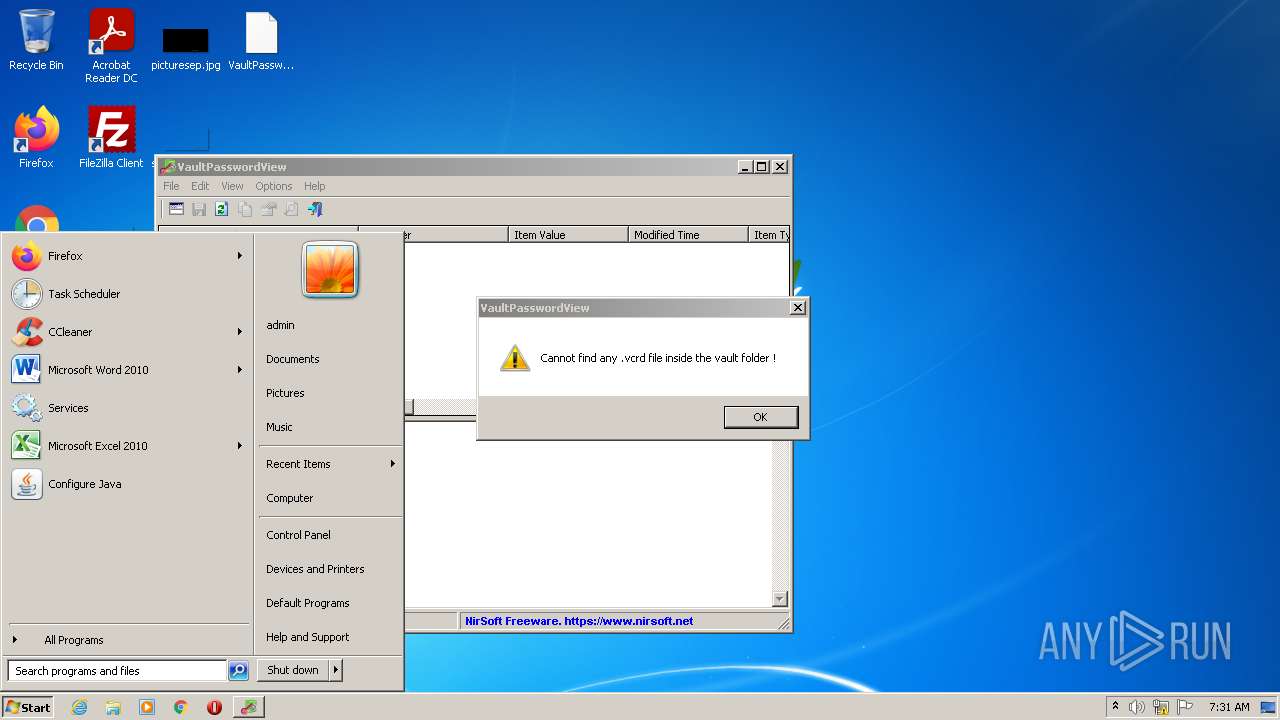1280x720 pixels.
Task: Click the Save toolbar icon in VaultPasswordView
Action: [x=199, y=209]
